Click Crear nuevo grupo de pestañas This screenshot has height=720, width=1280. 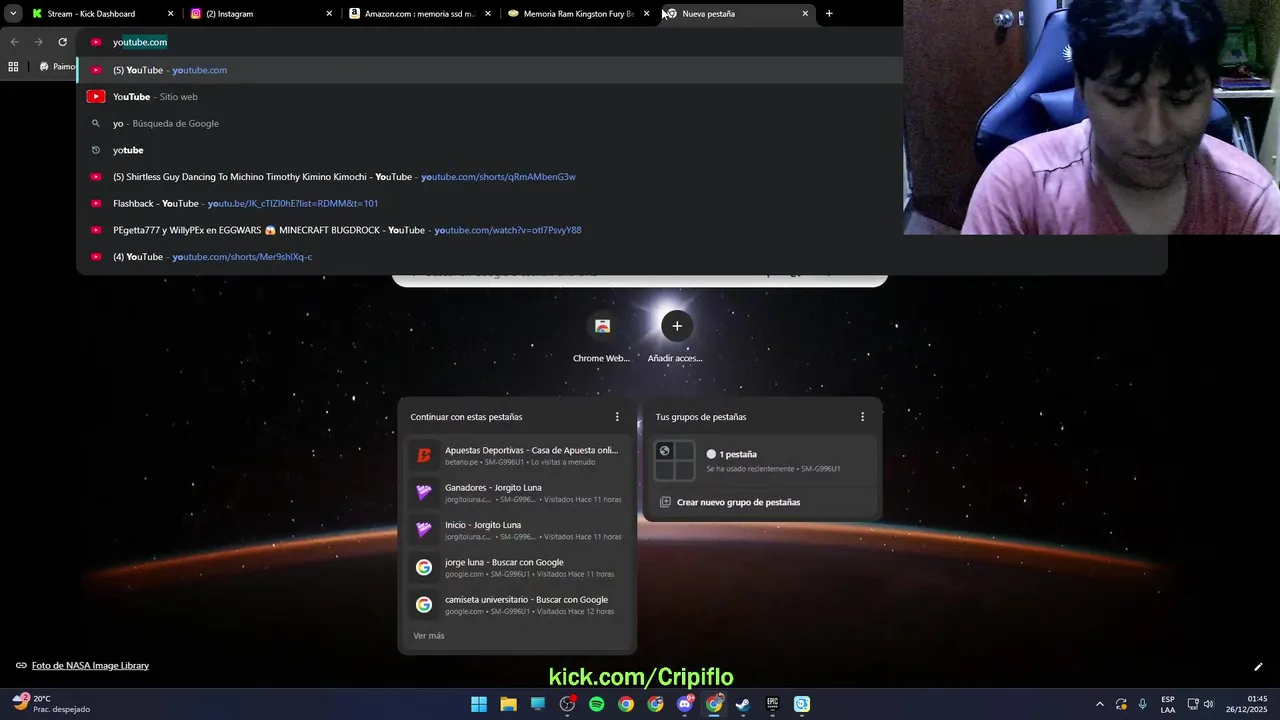point(763,502)
